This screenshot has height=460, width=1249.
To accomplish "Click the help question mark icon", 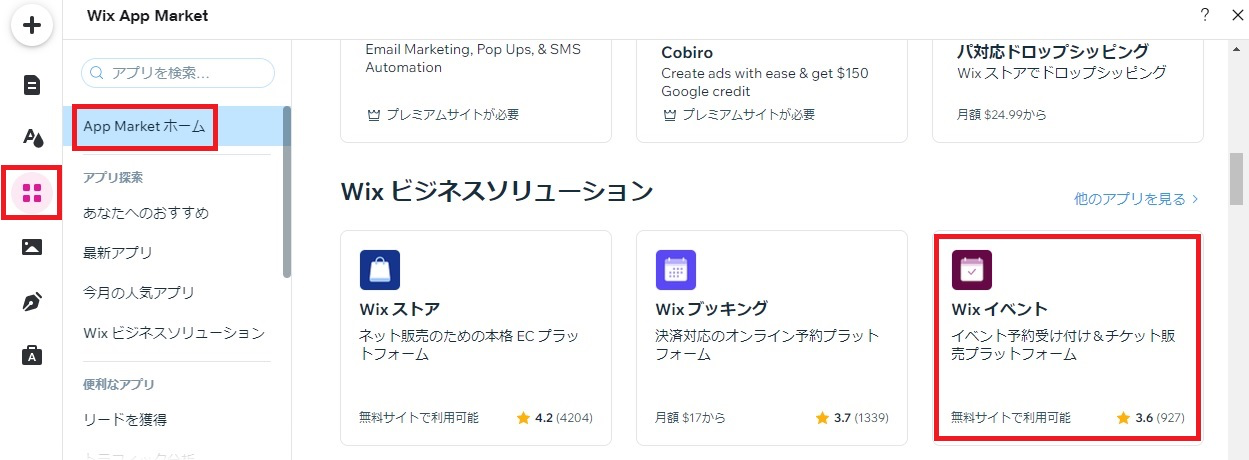I will coord(1204,15).
